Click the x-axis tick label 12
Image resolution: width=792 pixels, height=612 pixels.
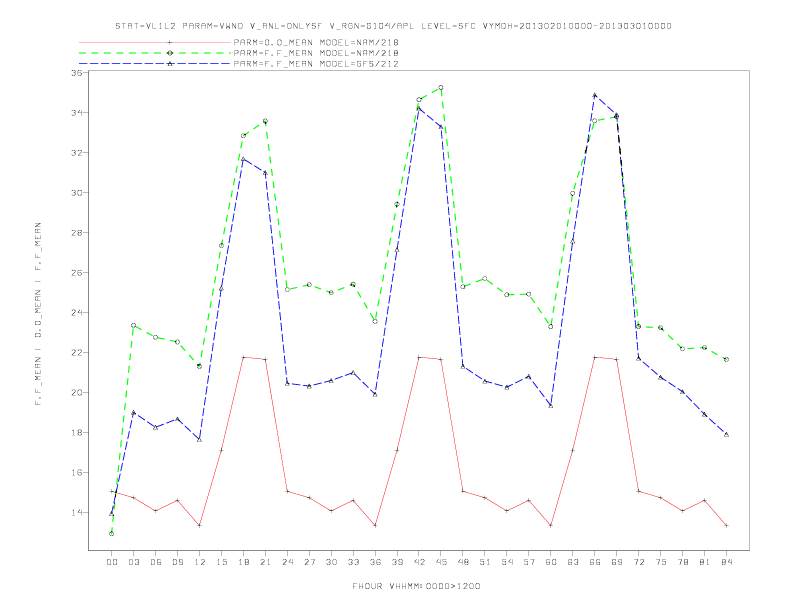(200, 562)
